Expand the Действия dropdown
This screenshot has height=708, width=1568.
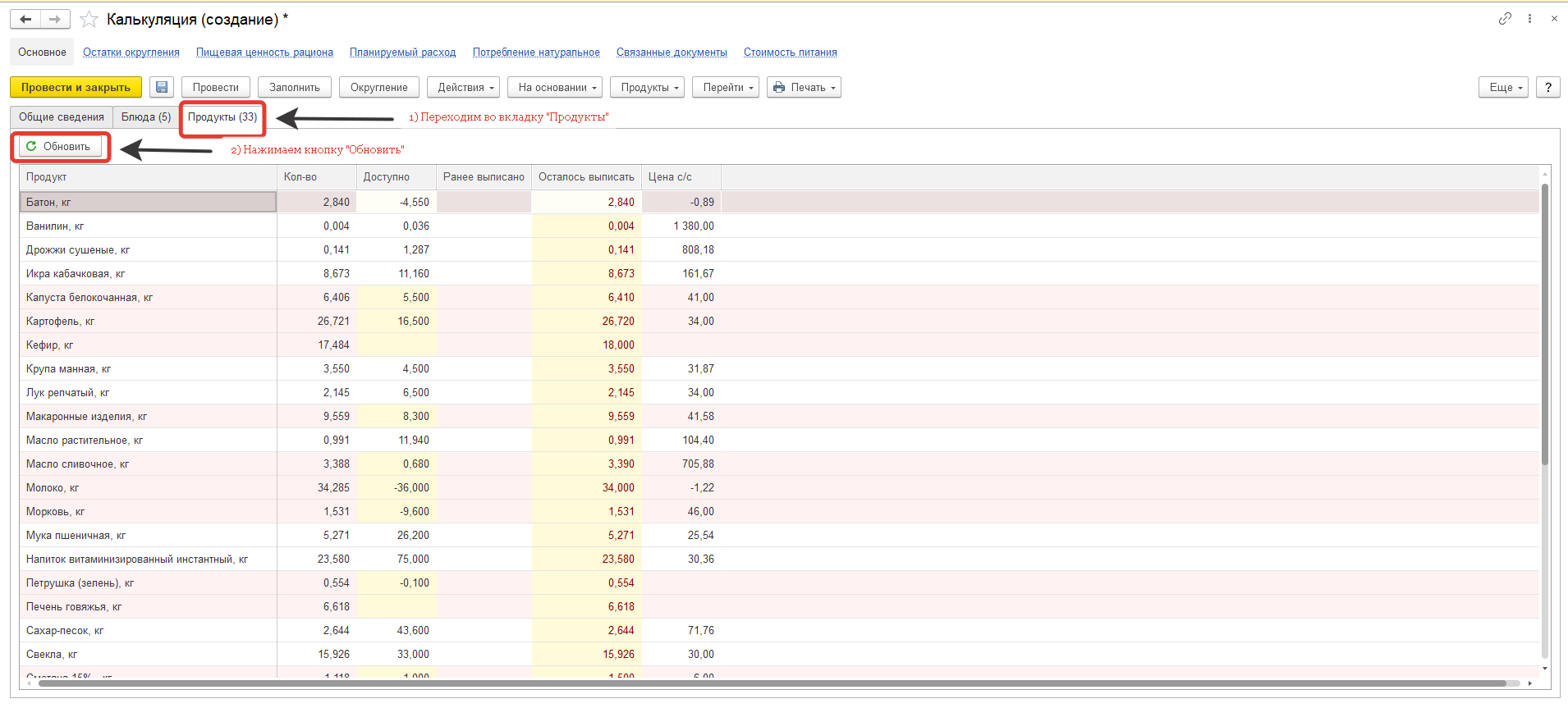tap(465, 87)
